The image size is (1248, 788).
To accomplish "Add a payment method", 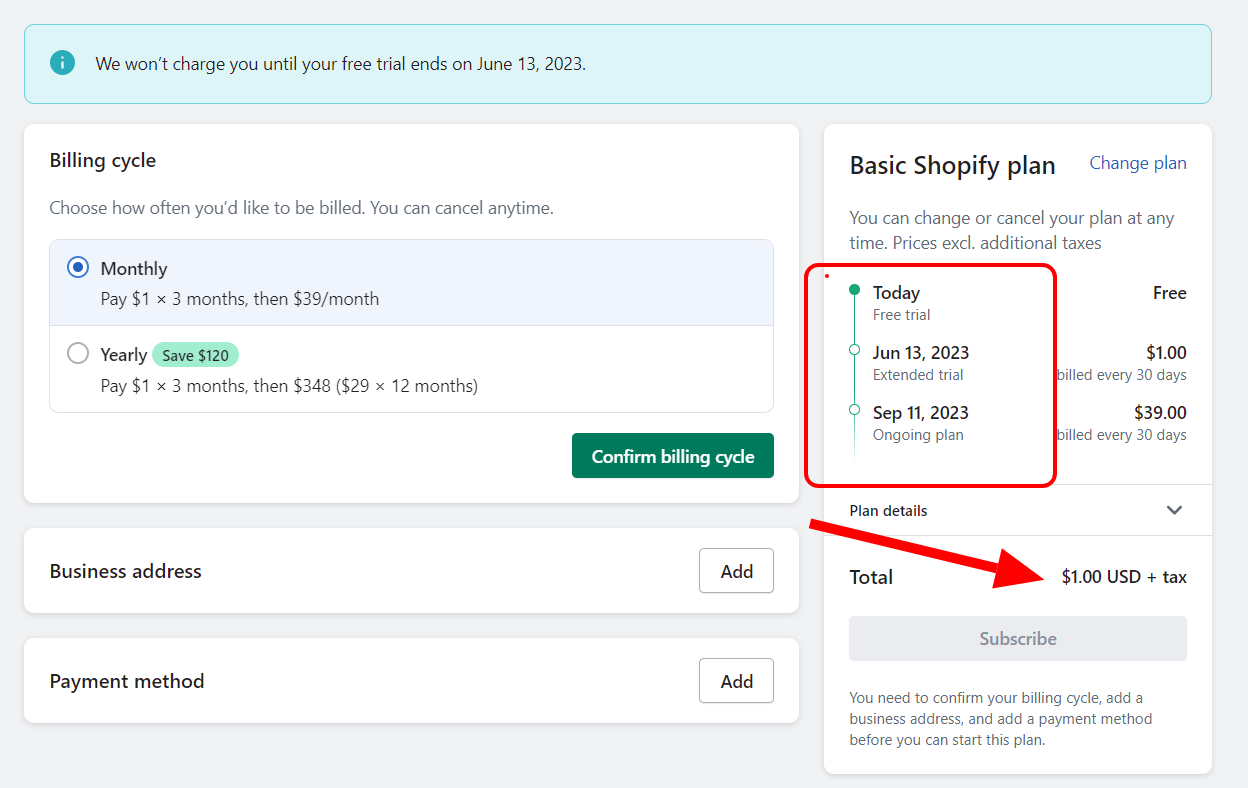I will coord(736,680).
